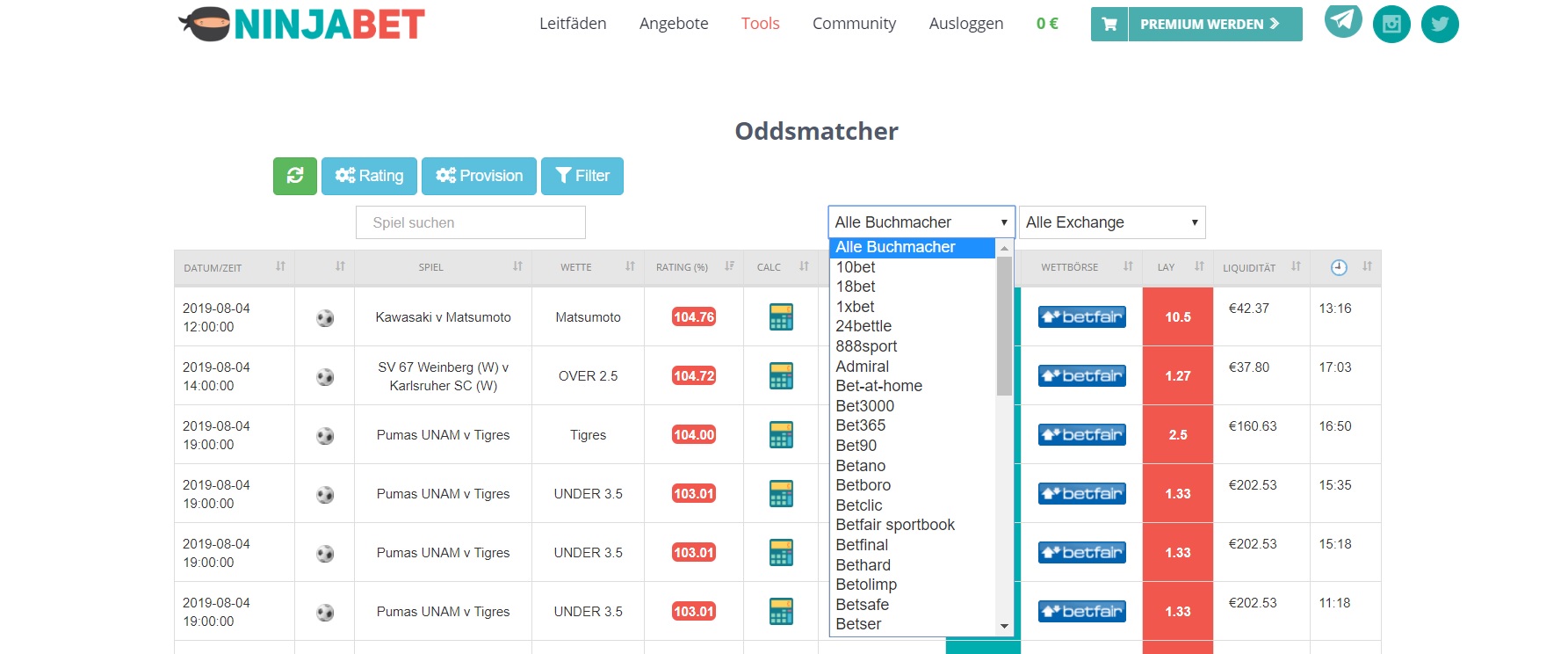Click soccer ball icon in the Tigres 104.00 row
The image size is (1568, 654).
point(325,436)
